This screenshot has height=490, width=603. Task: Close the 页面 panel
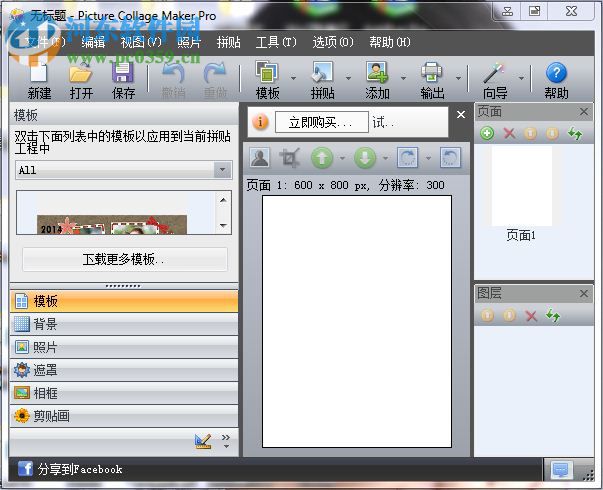point(584,112)
